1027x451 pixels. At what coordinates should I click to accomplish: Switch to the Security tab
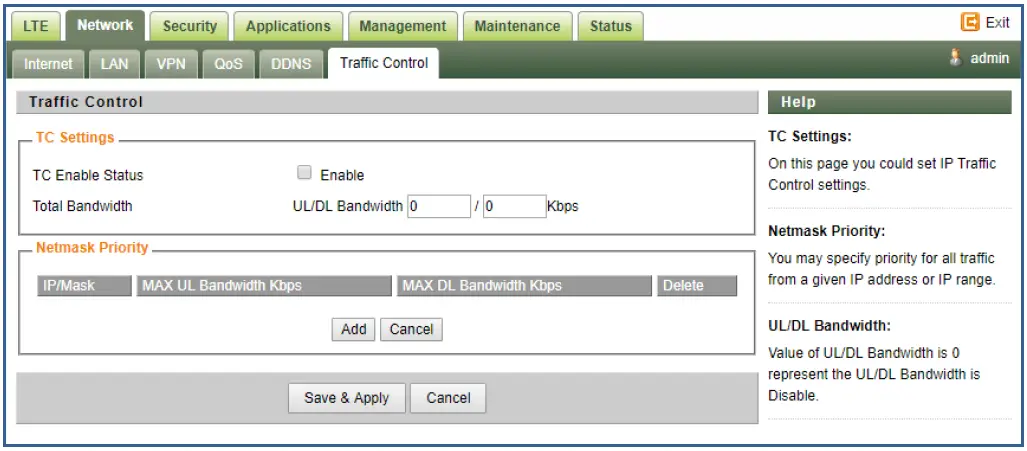click(x=189, y=26)
